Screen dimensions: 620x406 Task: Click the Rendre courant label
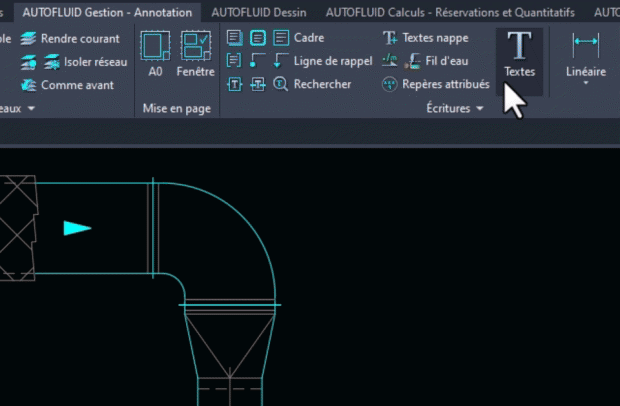pos(80,39)
